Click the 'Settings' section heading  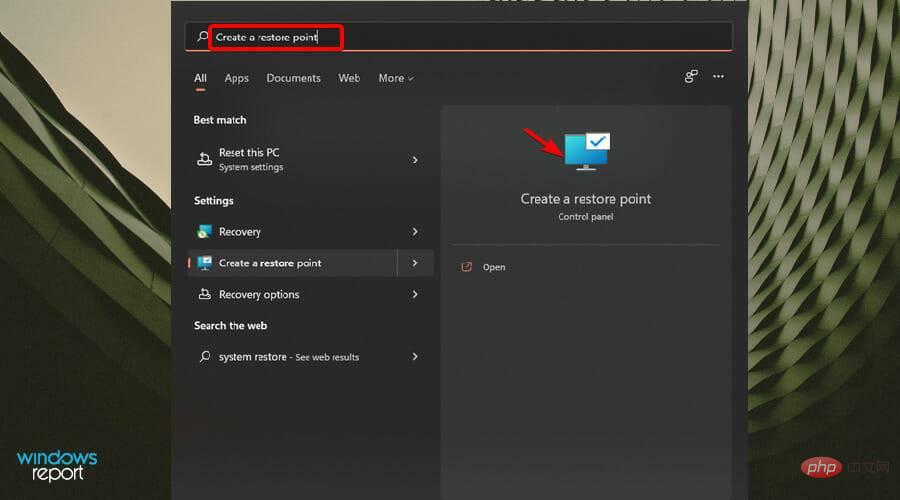coord(214,201)
